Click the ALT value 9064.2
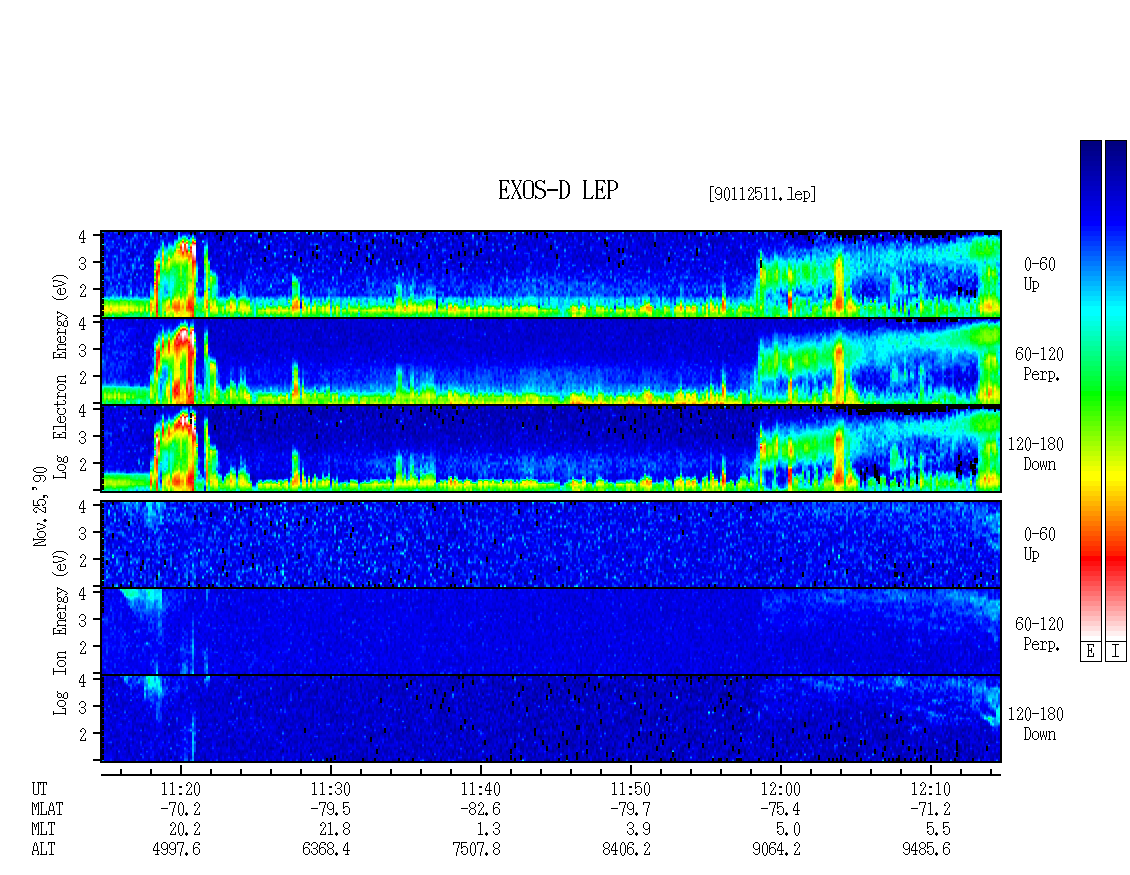 pos(776,850)
